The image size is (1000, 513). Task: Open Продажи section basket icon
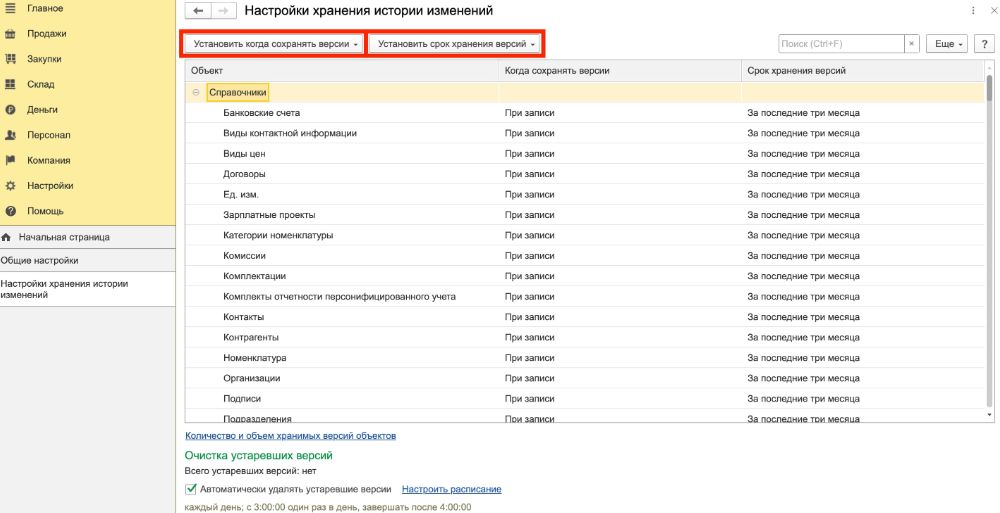coord(10,34)
